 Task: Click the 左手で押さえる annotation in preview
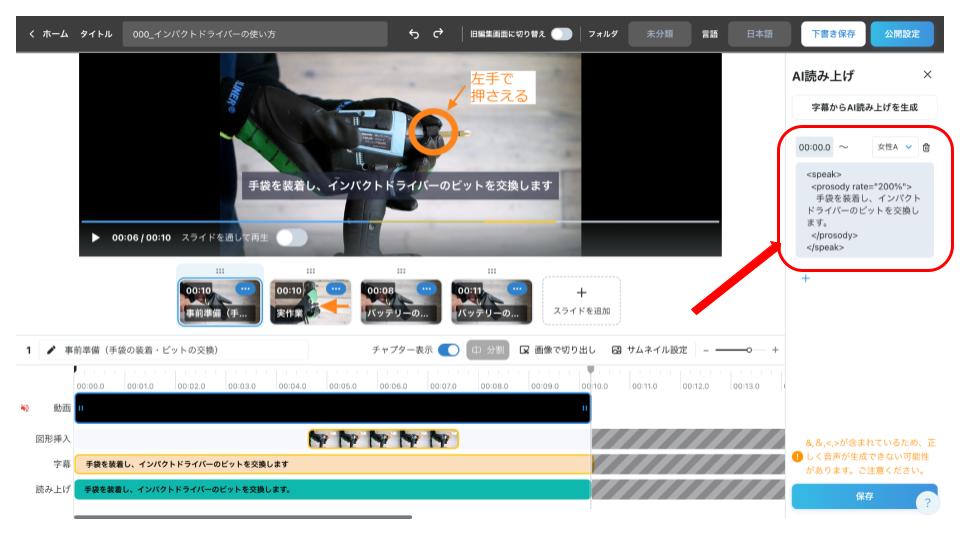tap(502, 87)
